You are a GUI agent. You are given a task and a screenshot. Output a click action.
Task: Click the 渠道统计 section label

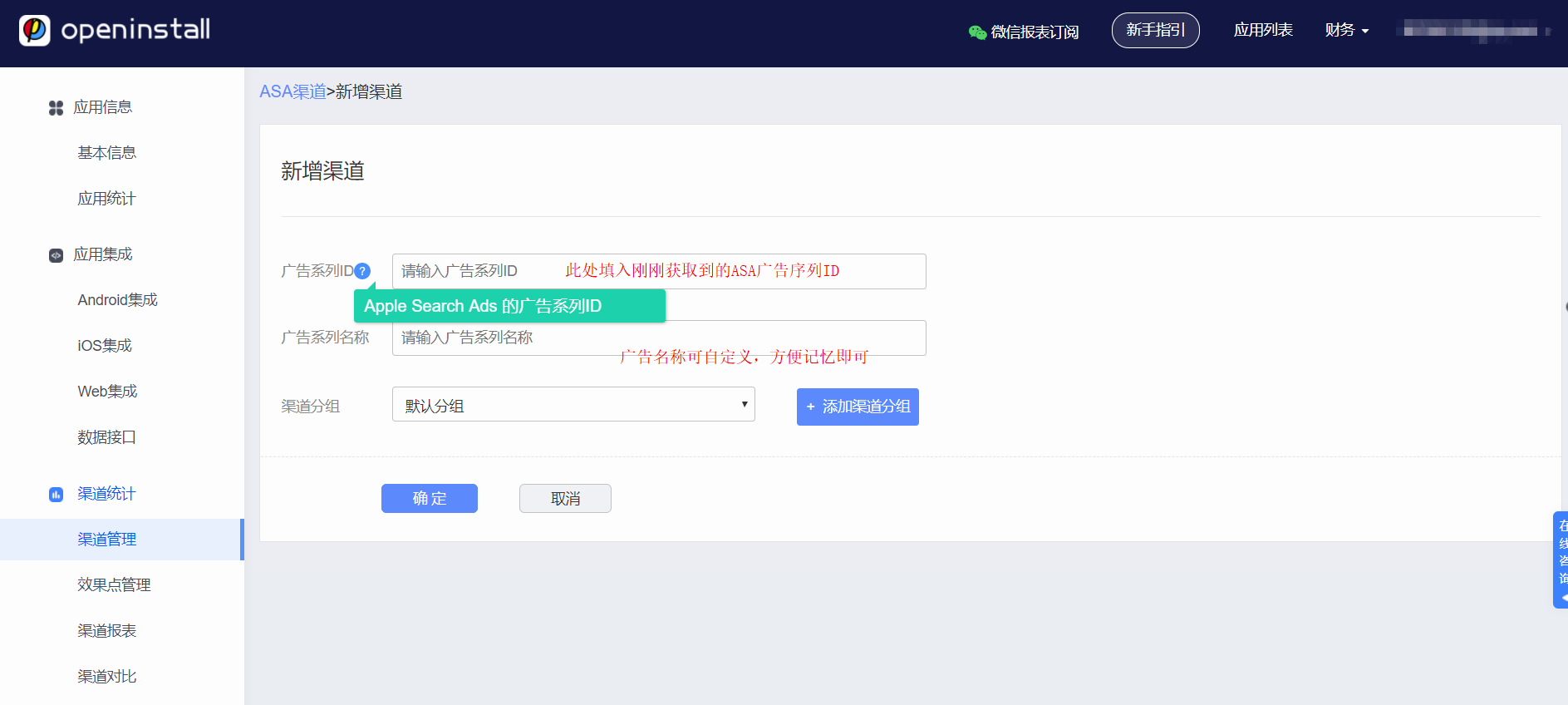(106, 494)
